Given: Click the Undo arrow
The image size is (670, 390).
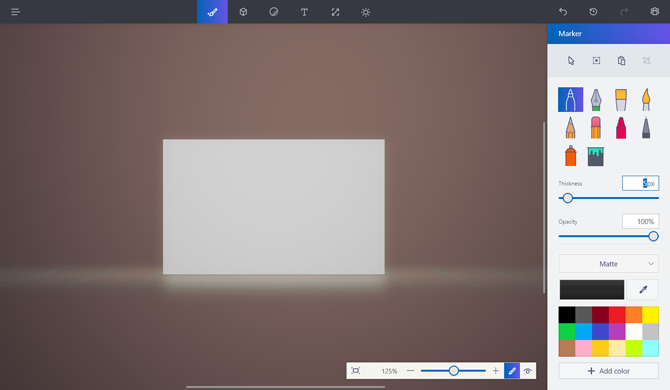Looking at the screenshot, I should click(563, 12).
